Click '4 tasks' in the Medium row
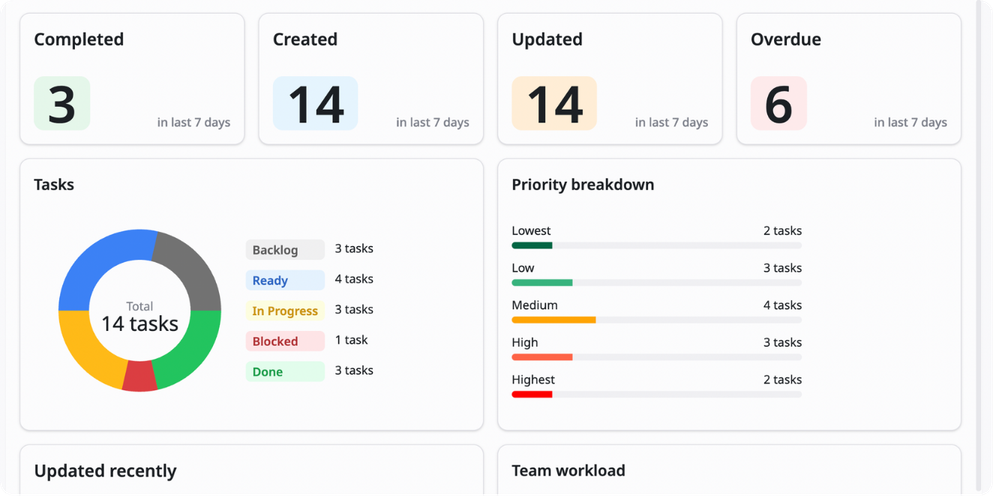 (782, 306)
